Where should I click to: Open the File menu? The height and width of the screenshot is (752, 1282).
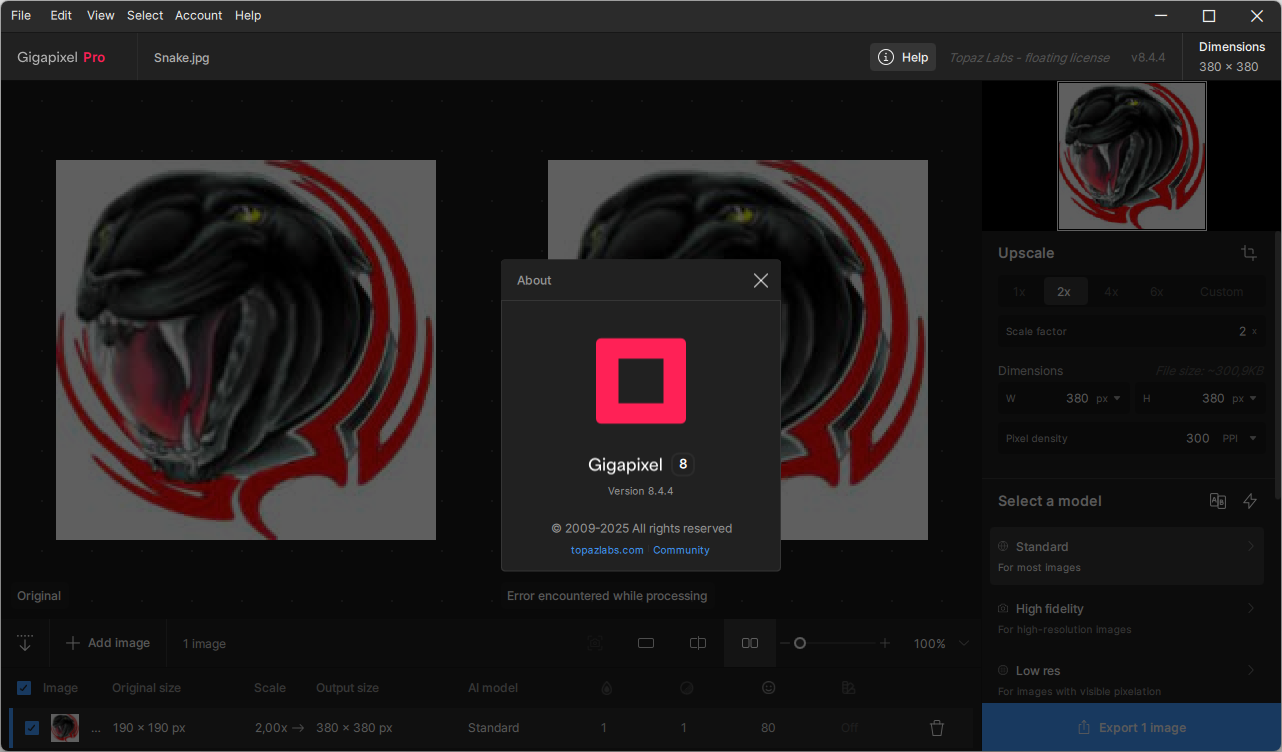click(21, 15)
